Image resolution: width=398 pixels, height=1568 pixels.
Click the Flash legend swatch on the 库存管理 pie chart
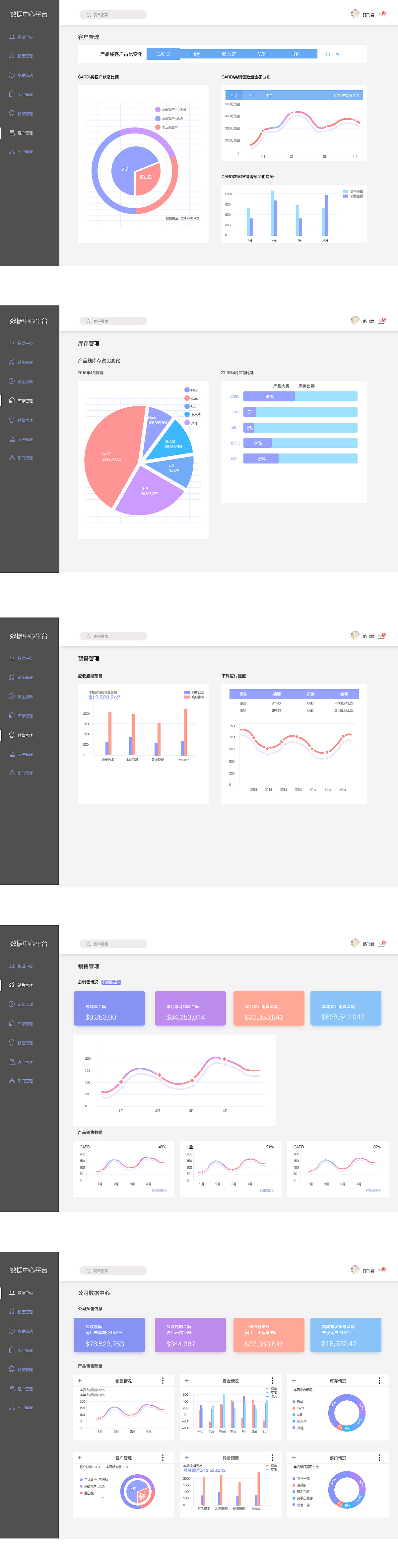187,390
